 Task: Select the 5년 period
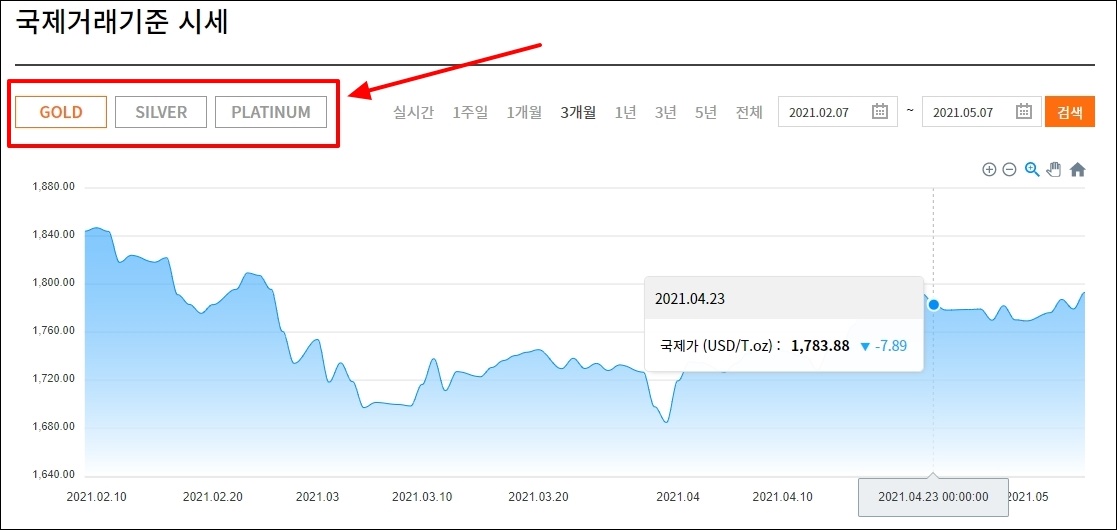click(x=705, y=113)
